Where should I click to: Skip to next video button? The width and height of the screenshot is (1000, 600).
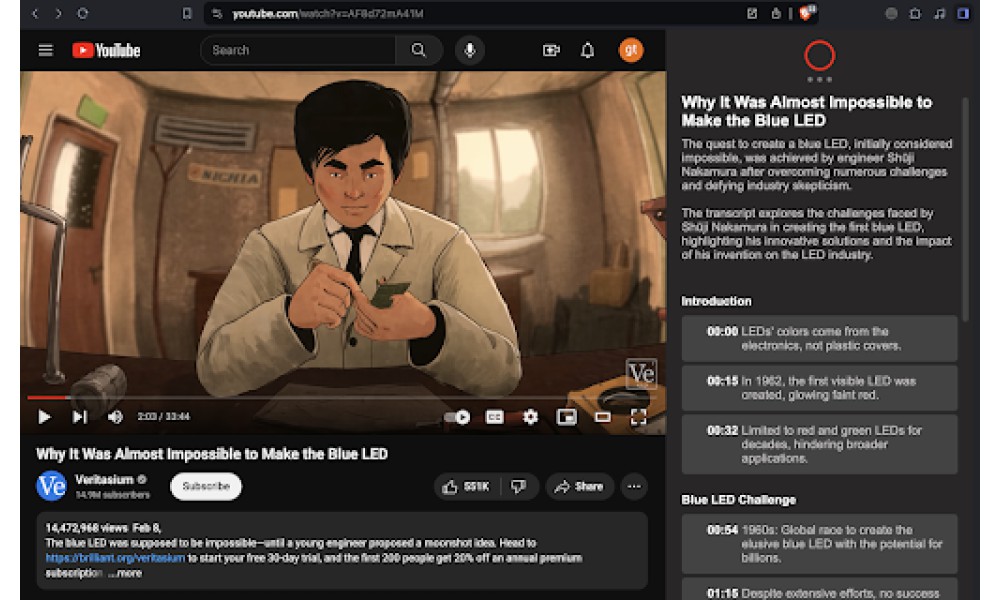(x=80, y=416)
